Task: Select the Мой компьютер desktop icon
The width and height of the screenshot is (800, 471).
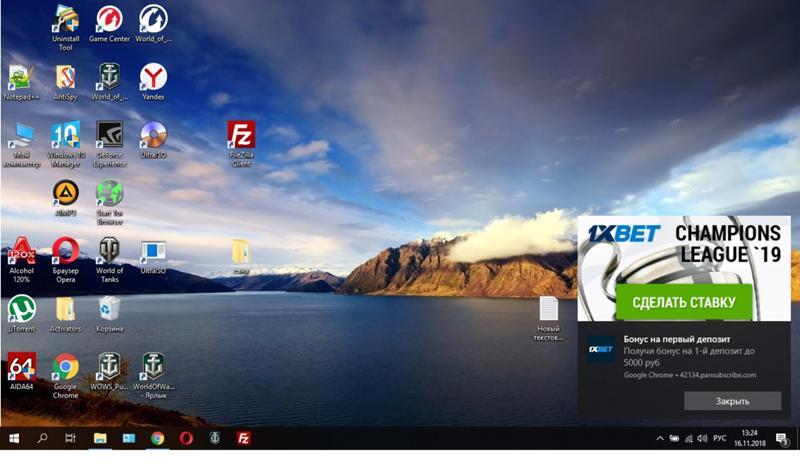Action: [x=21, y=144]
